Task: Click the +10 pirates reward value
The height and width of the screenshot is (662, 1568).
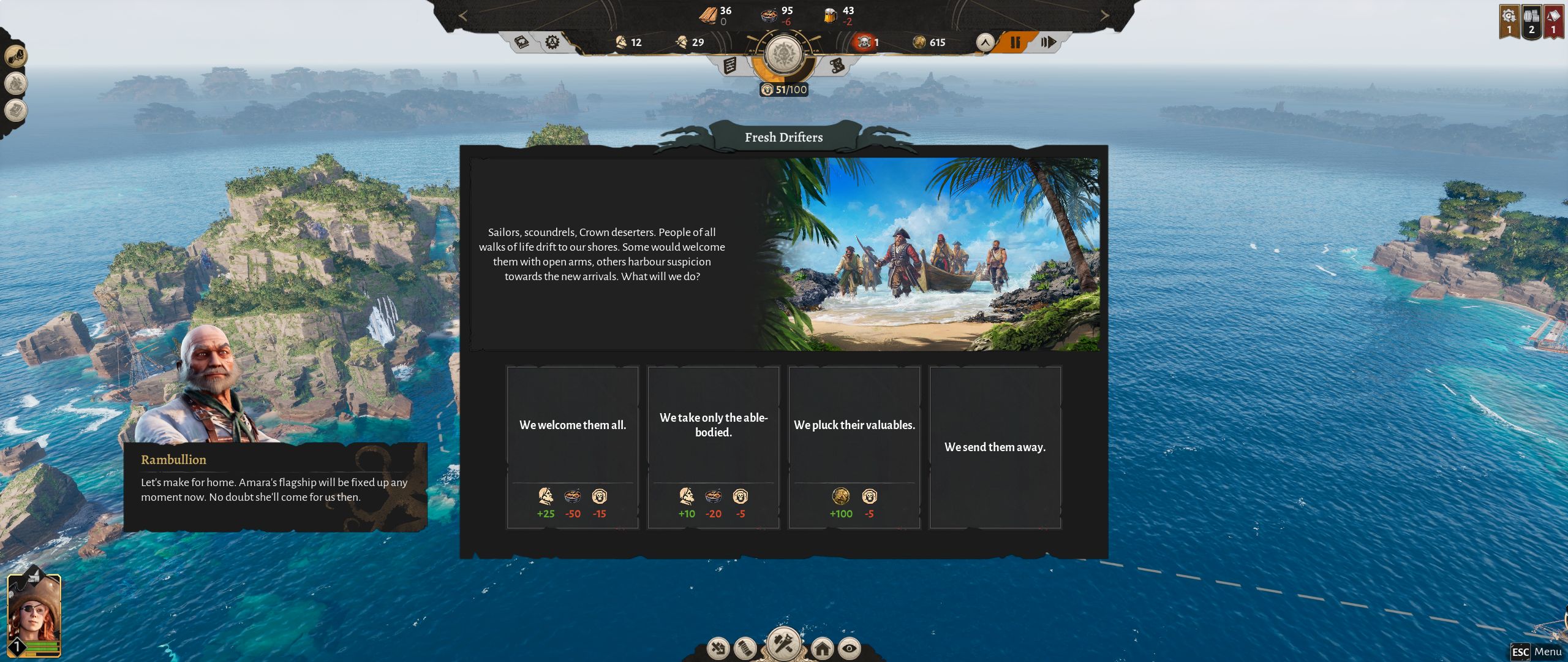Action: 687,514
